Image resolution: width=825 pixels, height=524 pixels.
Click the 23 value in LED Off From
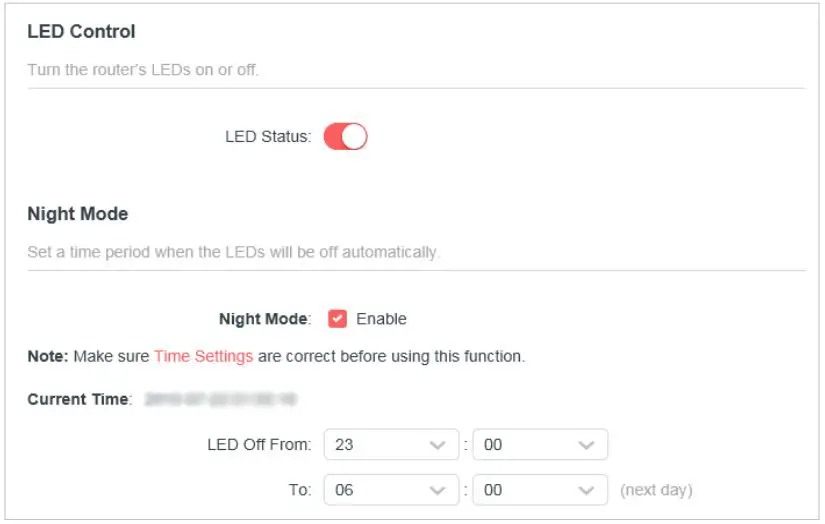click(345, 445)
